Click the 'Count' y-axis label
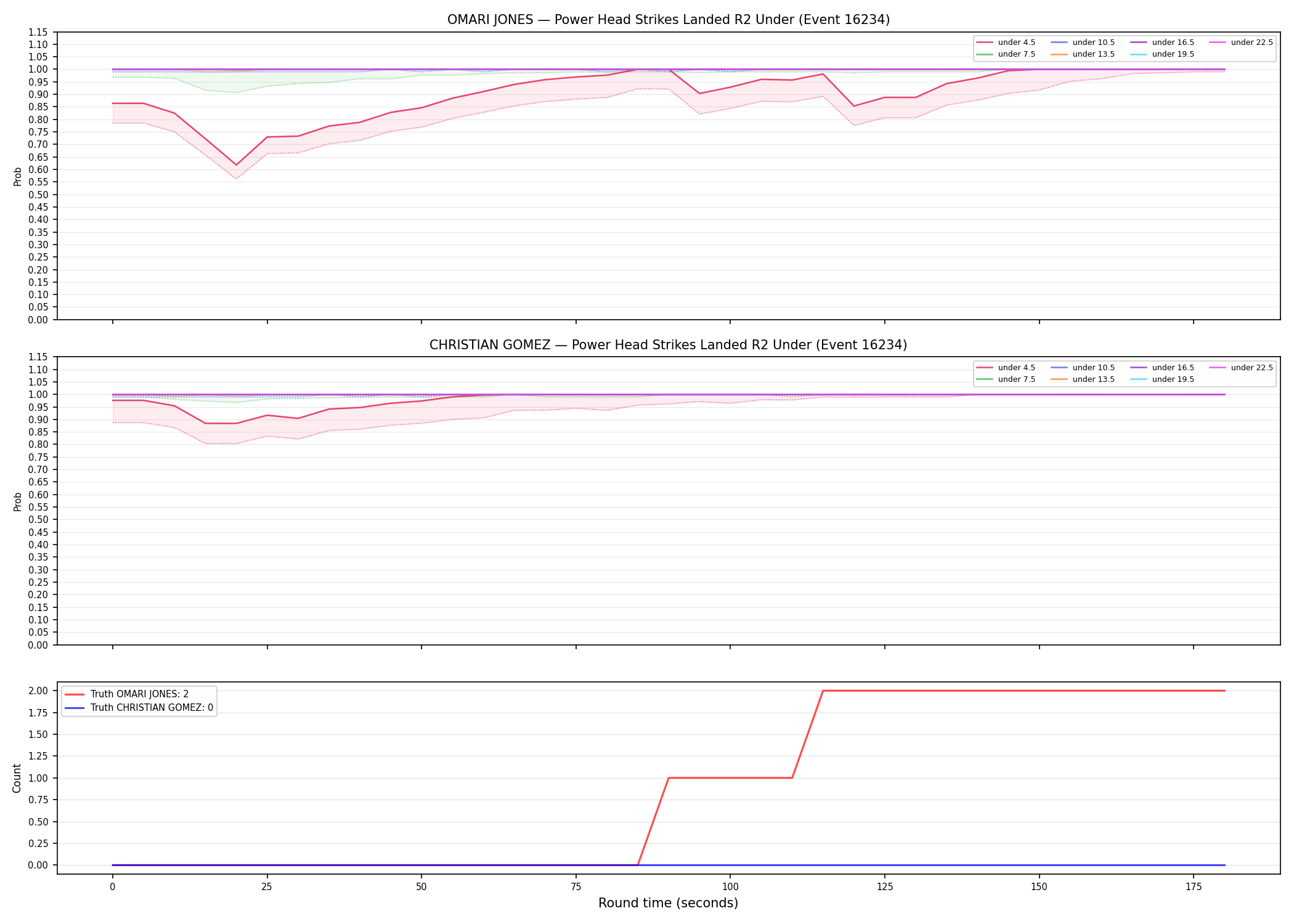Image resolution: width=1294 pixels, height=924 pixels. (x=17, y=778)
